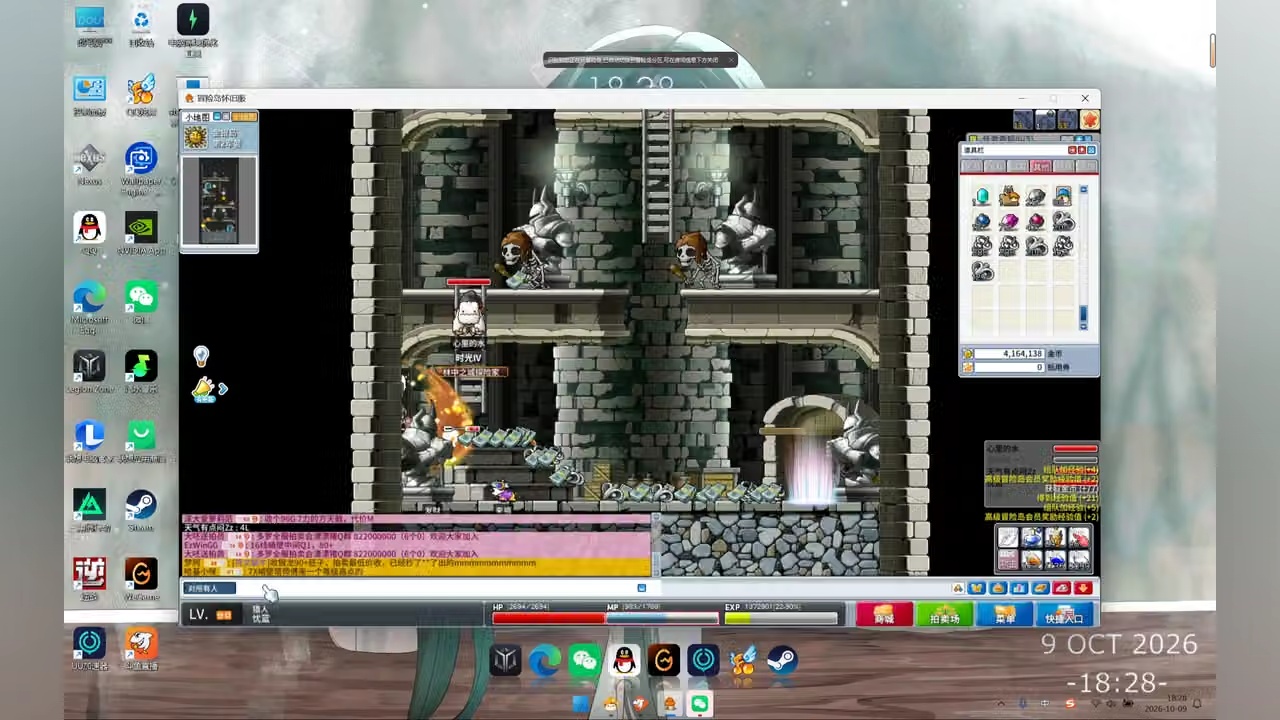Click the yellow EXP progress bar
The height and width of the screenshot is (720, 1280).
pyautogui.click(x=780, y=618)
